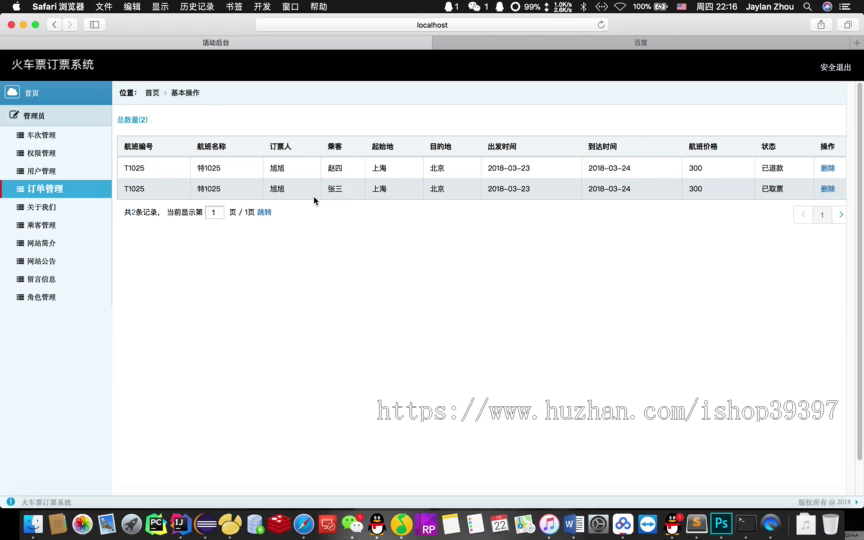Open 角色管理 in the sidebar
This screenshot has width=864, height=540.
(x=41, y=297)
